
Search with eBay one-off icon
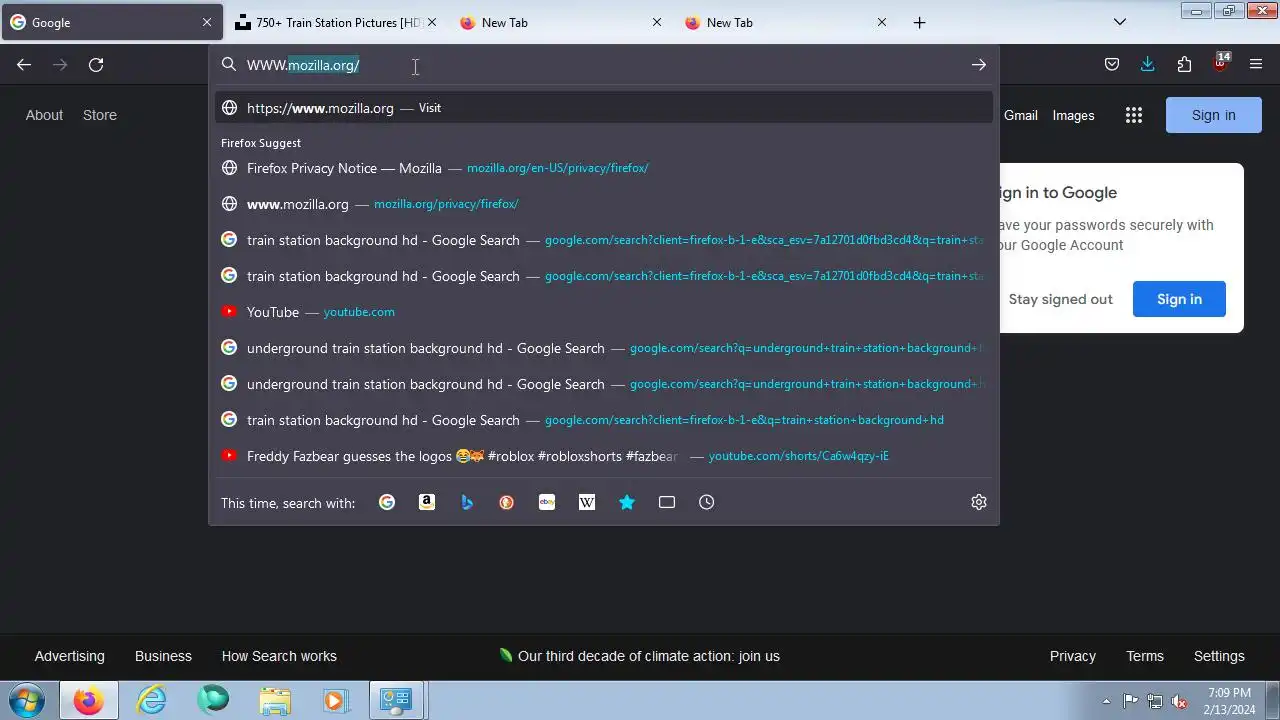click(547, 502)
